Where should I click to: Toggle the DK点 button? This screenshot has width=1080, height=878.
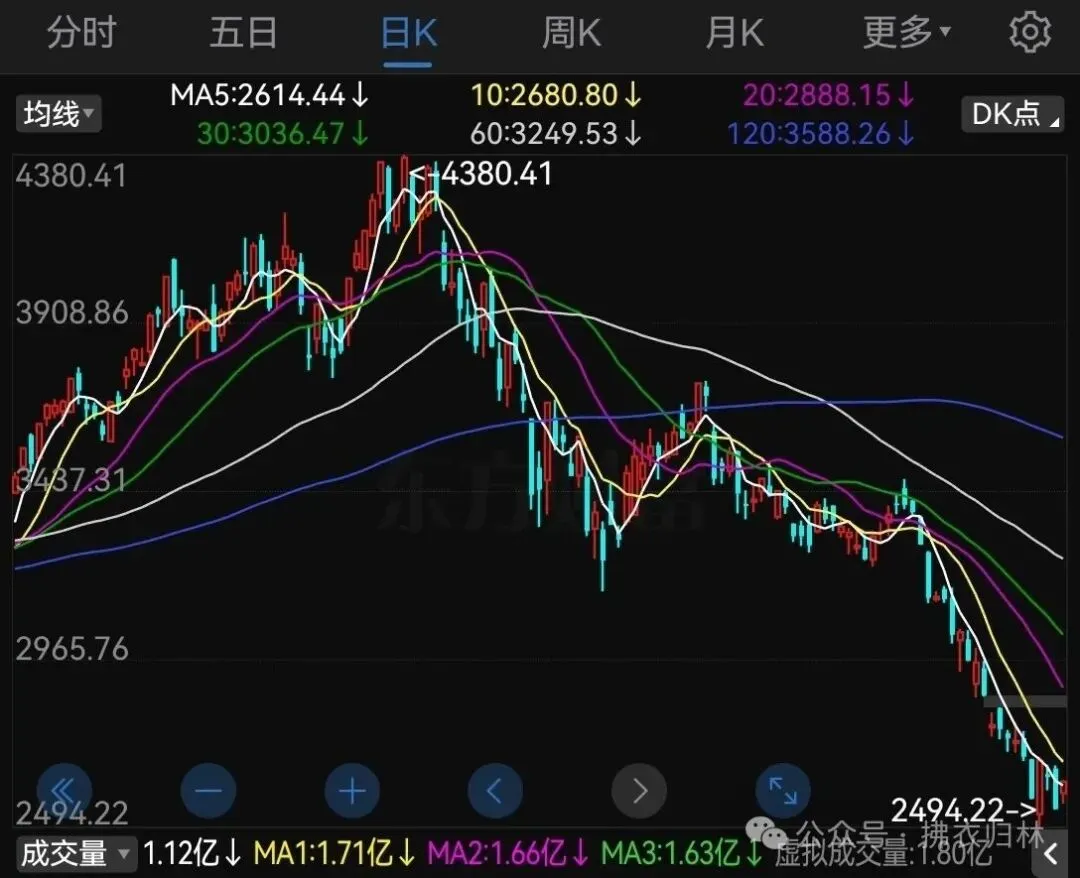pyautogui.click(x=1012, y=114)
